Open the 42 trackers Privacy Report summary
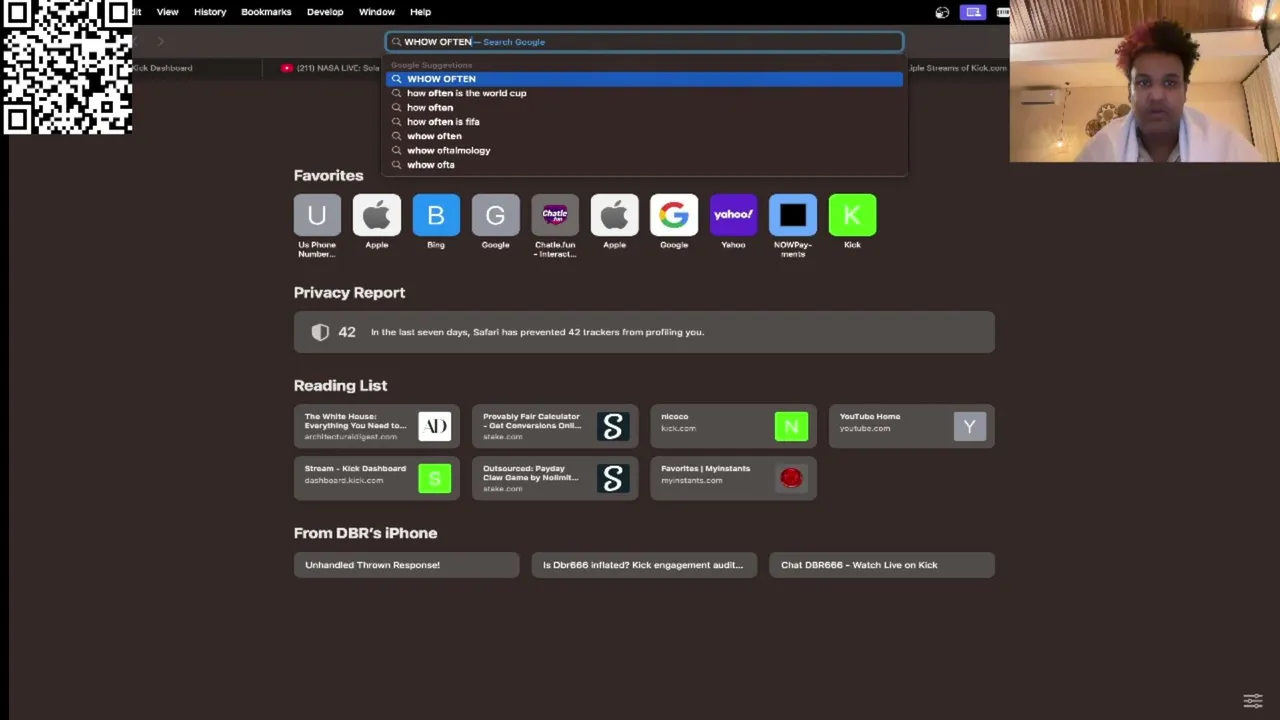Viewport: 1280px width, 720px height. pyautogui.click(x=644, y=332)
